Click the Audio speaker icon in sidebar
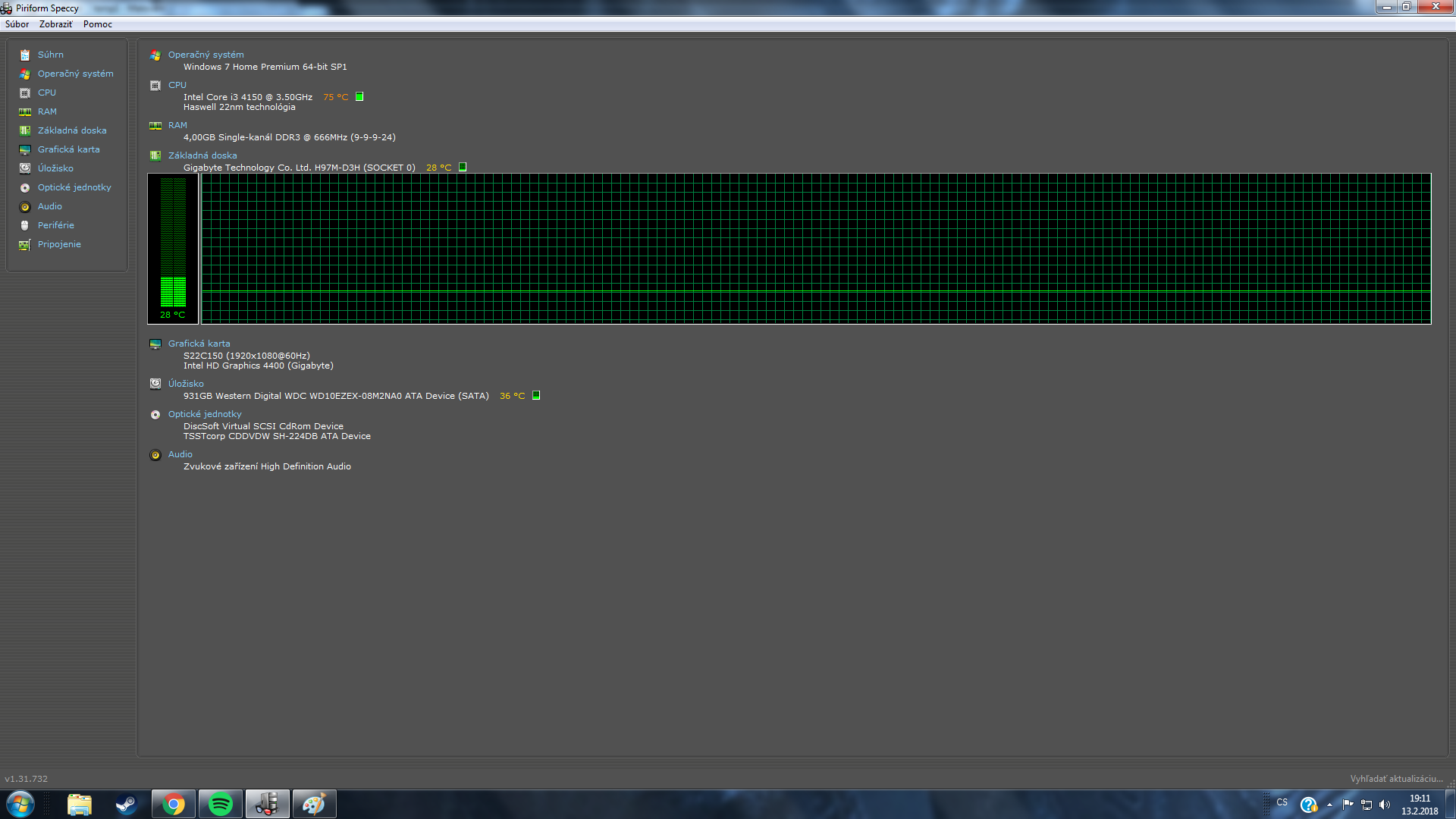The image size is (1456, 819). (x=25, y=207)
